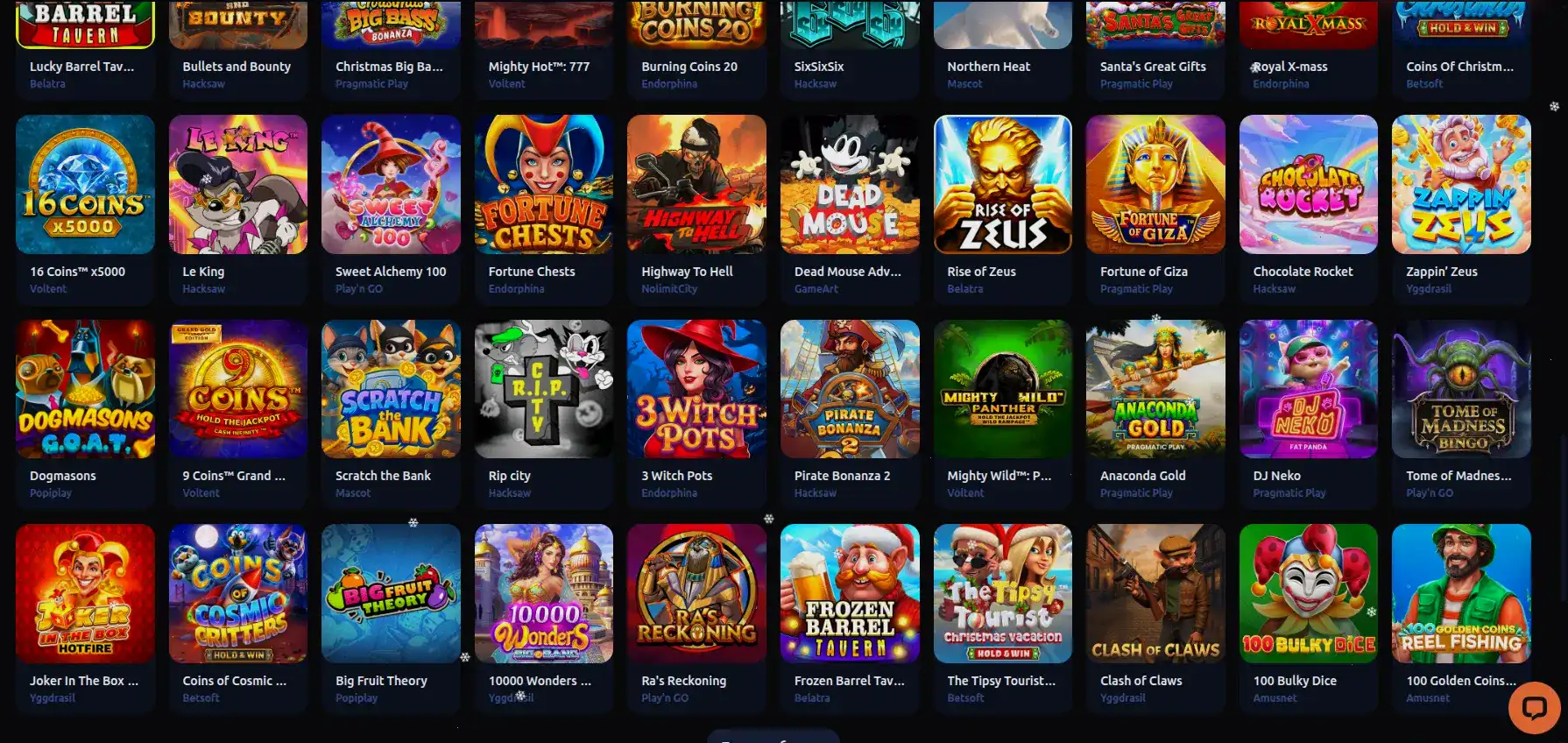Image resolution: width=1568 pixels, height=743 pixels.
Task: Open the Le King game thumbnail
Action: click(x=238, y=185)
